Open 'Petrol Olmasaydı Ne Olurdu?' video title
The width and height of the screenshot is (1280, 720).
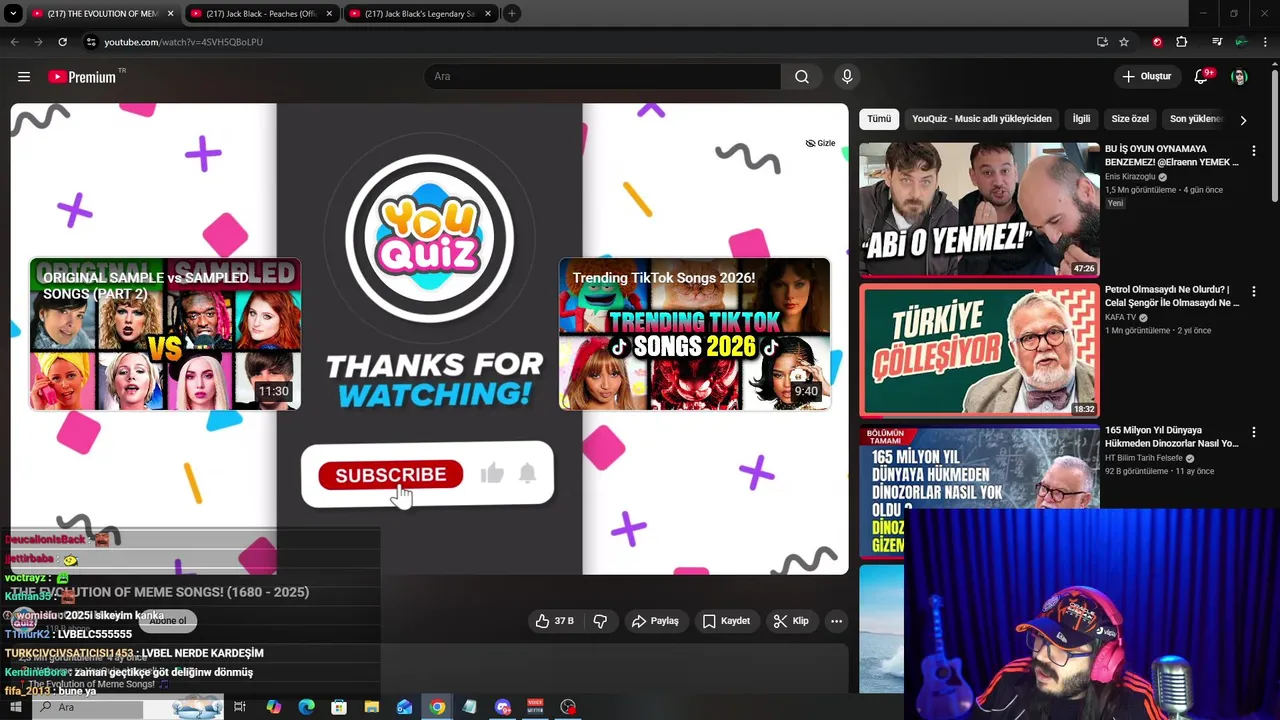coord(1172,296)
